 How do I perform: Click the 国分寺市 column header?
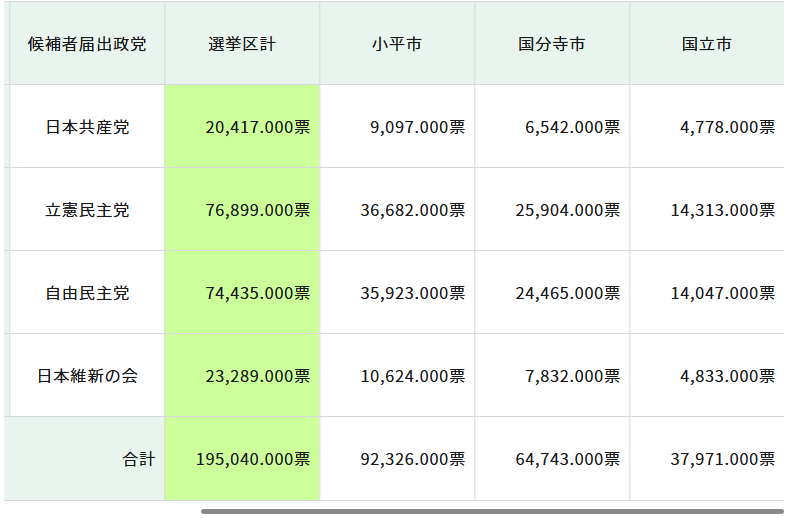[x=552, y=44]
